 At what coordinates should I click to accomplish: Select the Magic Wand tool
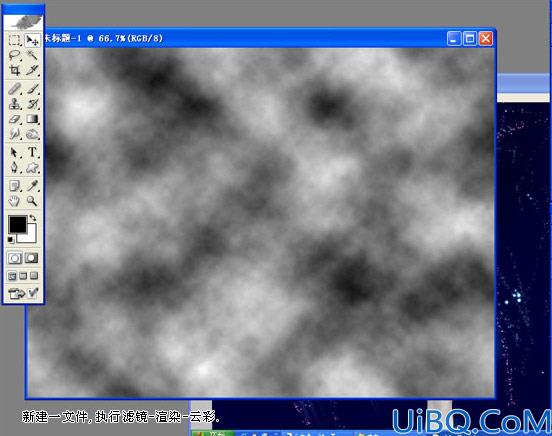32,55
